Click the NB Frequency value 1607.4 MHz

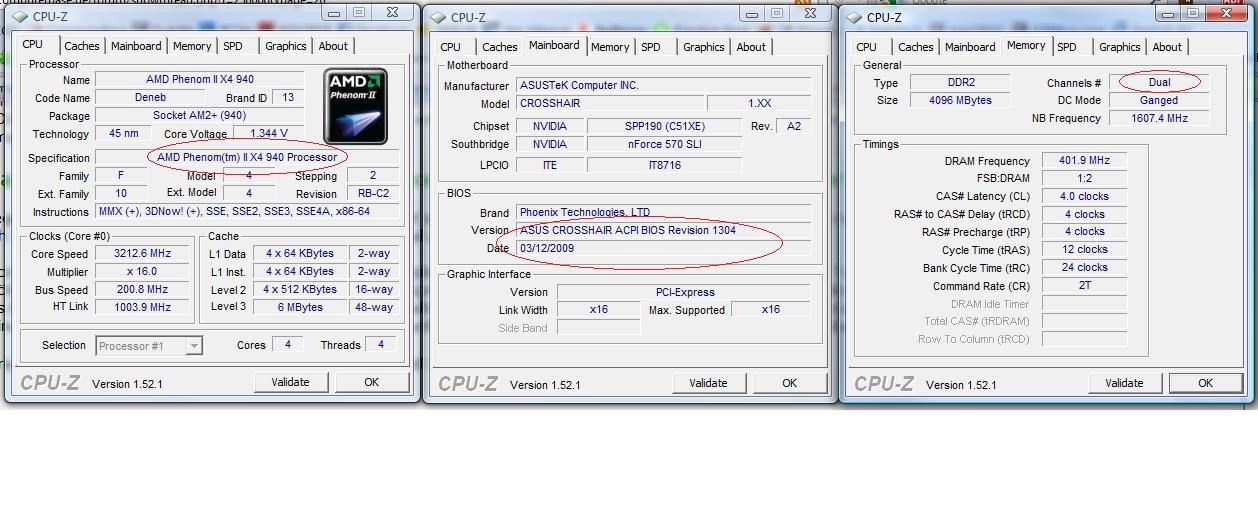1160,119
